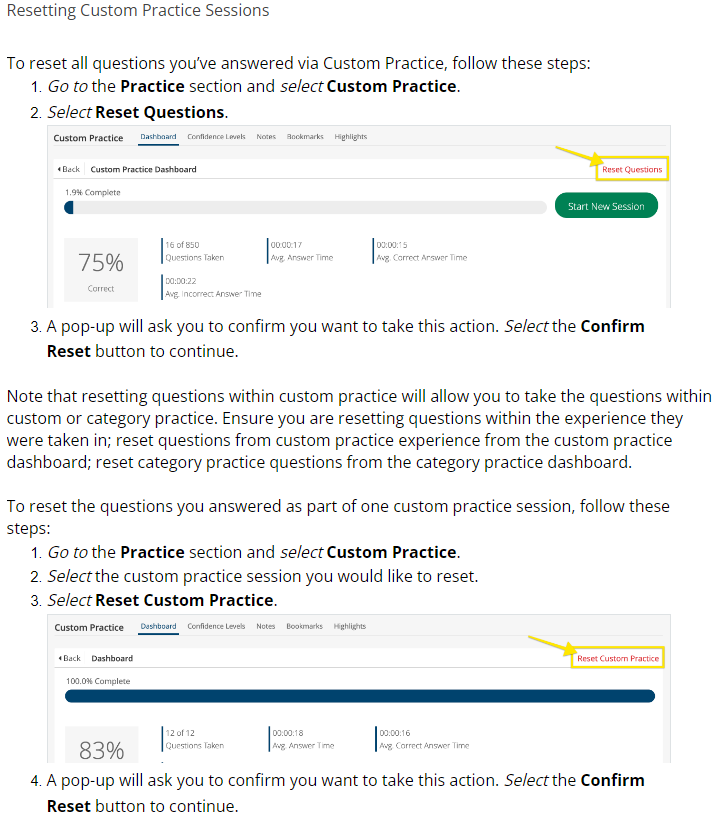Image resolution: width=715 pixels, height=820 pixels.
Task: Open the Bookmarks tab in the second screenshot
Action: pyautogui.click(x=305, y=626)
